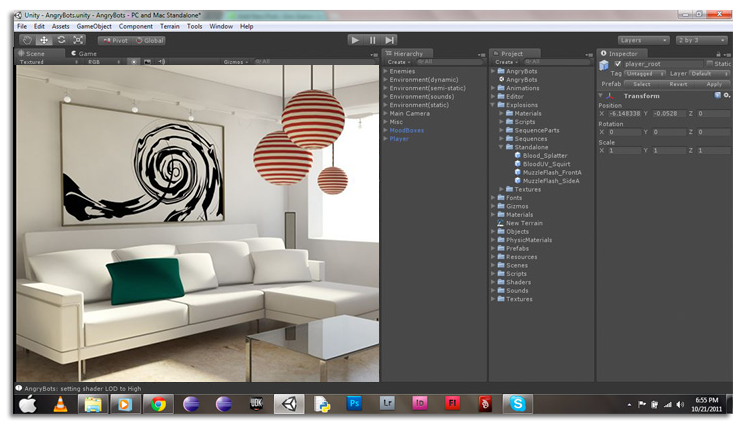Expand the Enemies hierarchy item

pyautogui.click(x=386, y=72)
